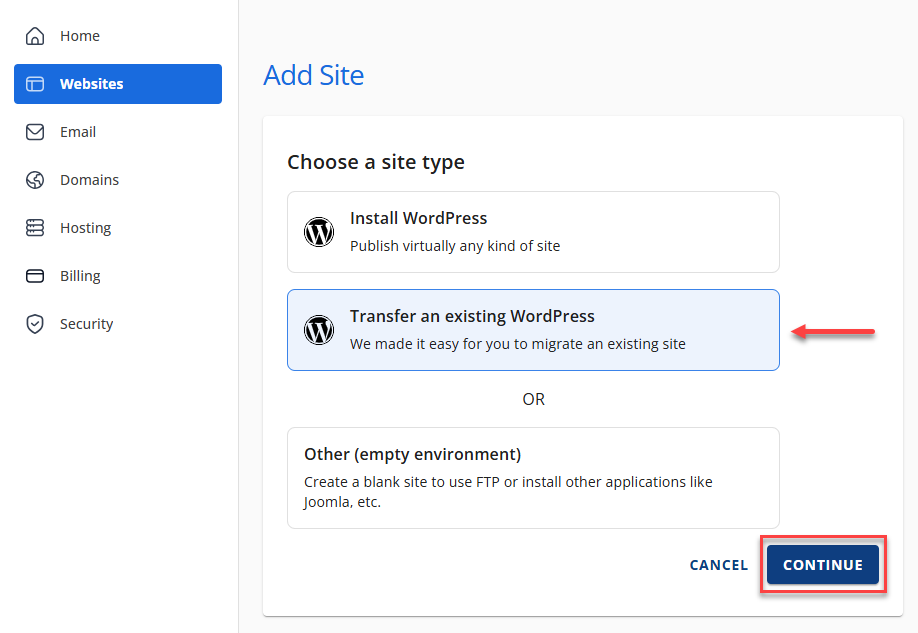The height and width of the screenshot is (633, 918).
Task: Pick the Other (empty environment) option
Action: [533, 478]
